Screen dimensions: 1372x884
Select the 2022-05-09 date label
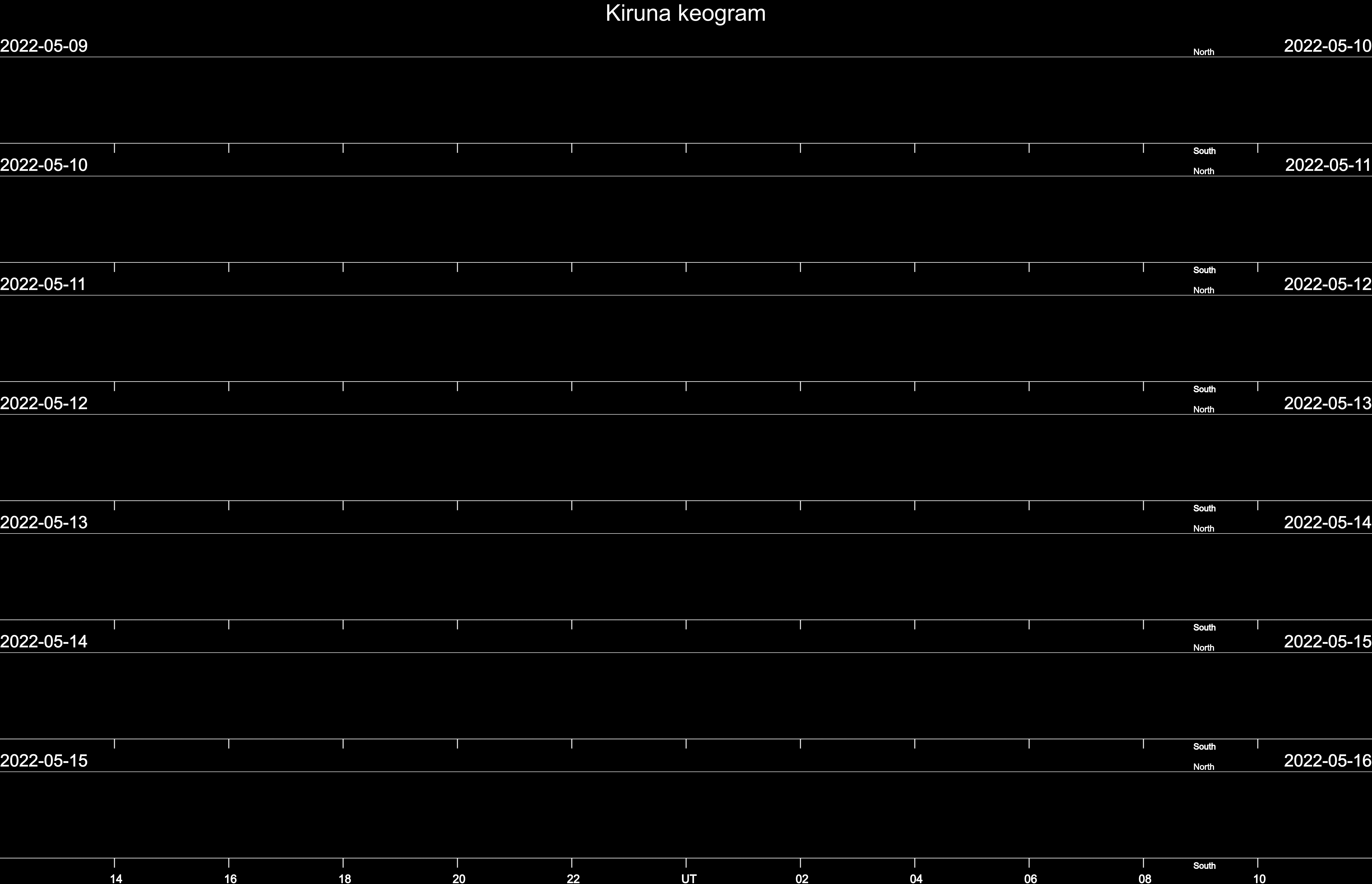(44, 46)
